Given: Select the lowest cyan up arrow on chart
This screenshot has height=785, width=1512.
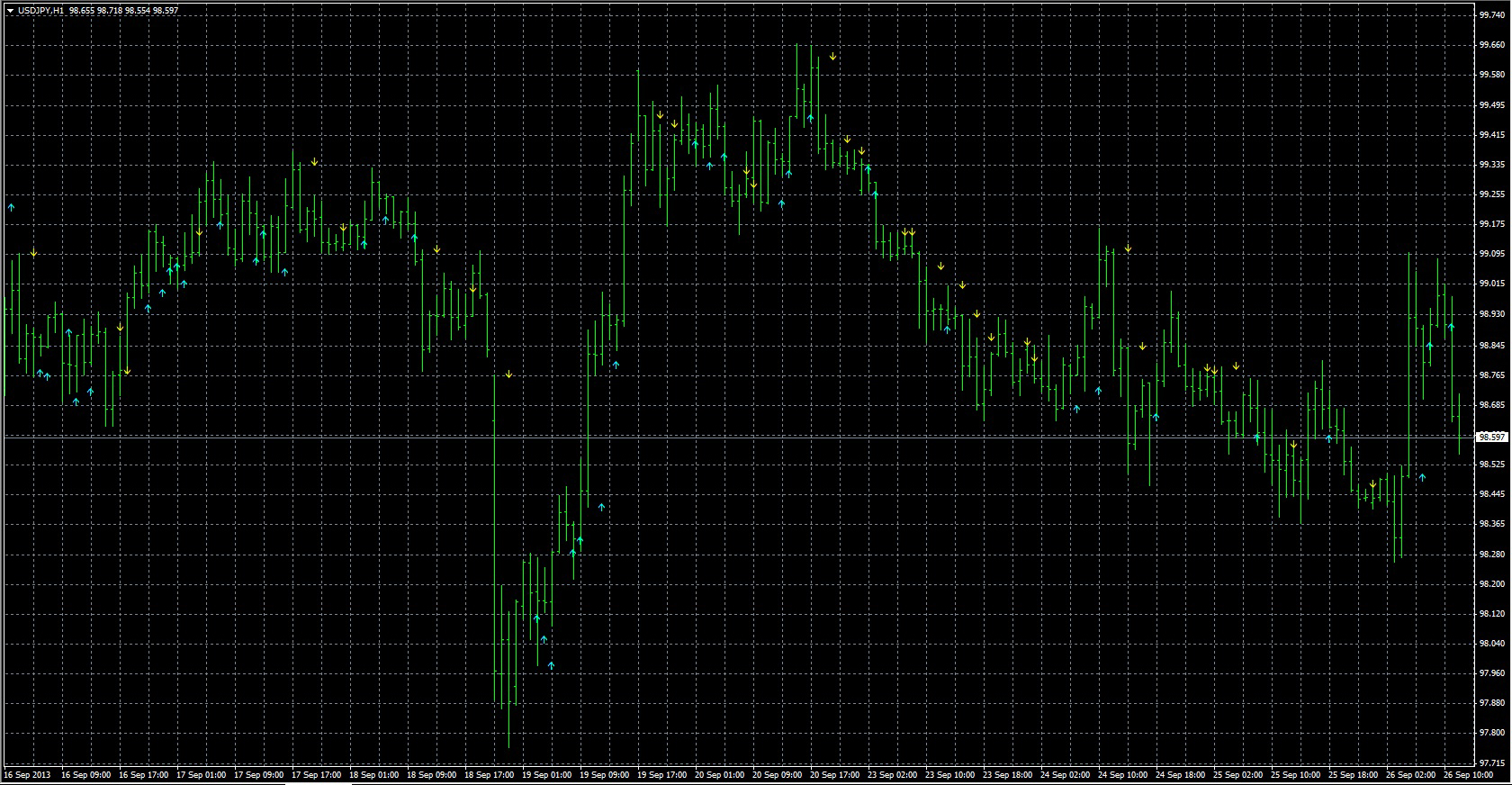Looking at the screenshot, I should pyautogui.click(x=551, y=665).
